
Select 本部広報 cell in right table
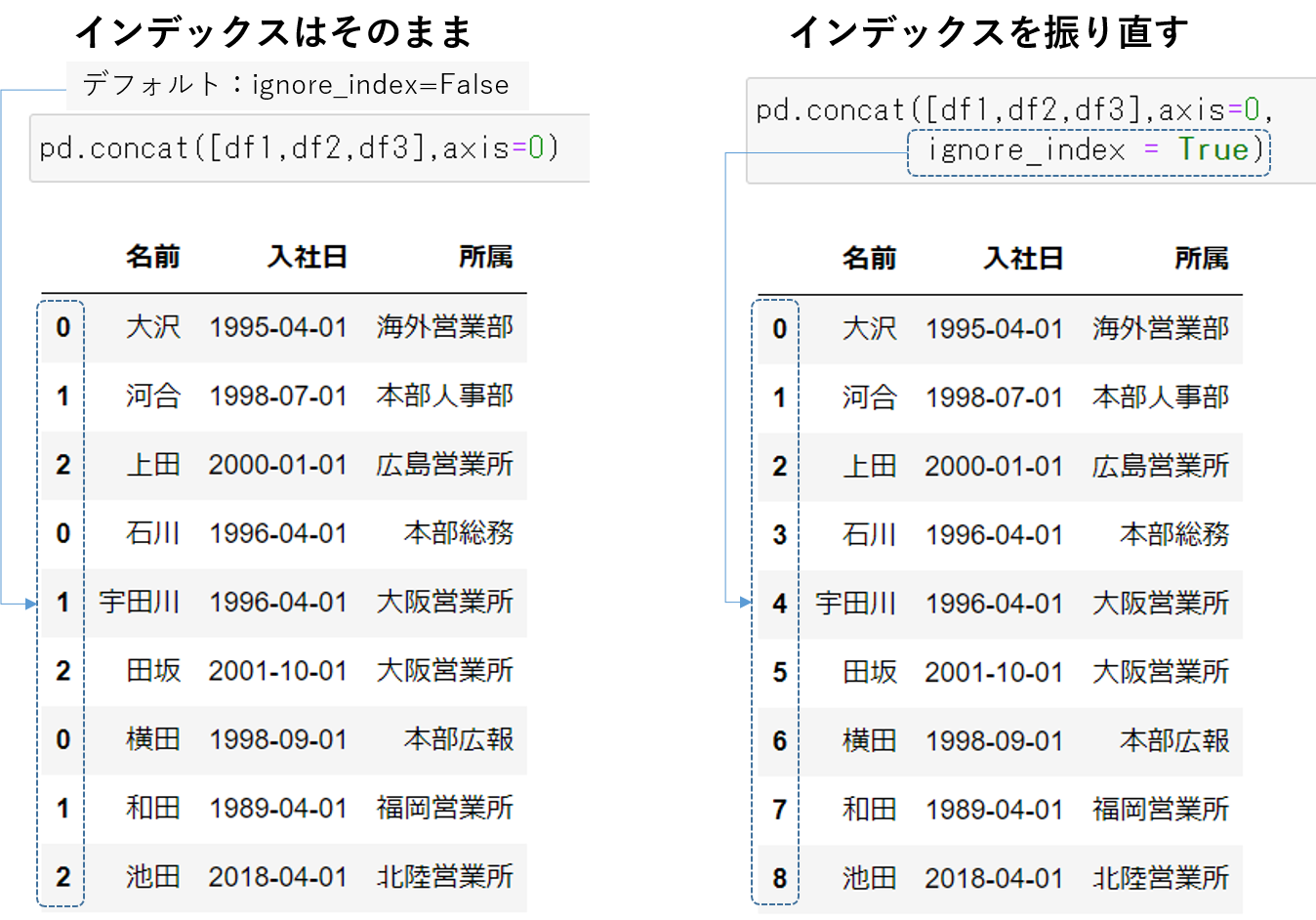(1173, 741)
